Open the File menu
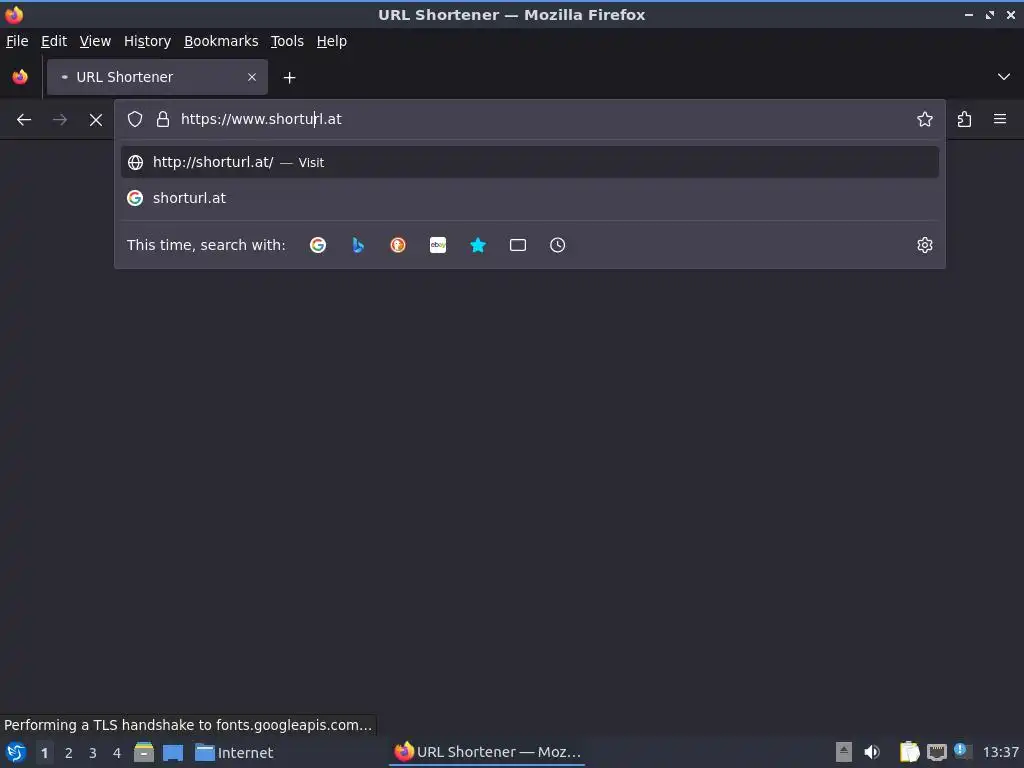 click(17, 41)
